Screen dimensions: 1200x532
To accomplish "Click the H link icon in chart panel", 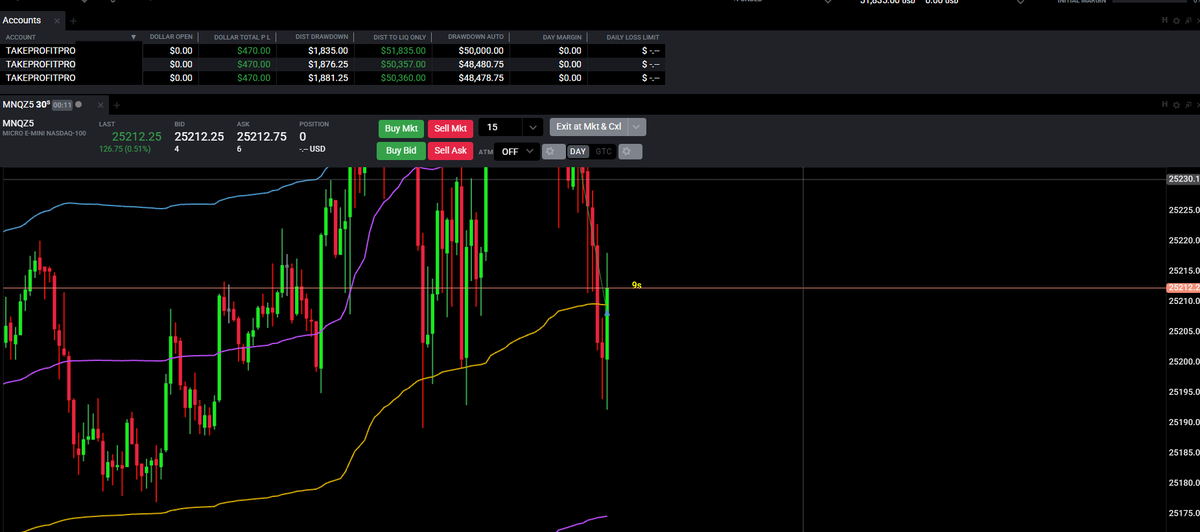I will click(1164, 104).
